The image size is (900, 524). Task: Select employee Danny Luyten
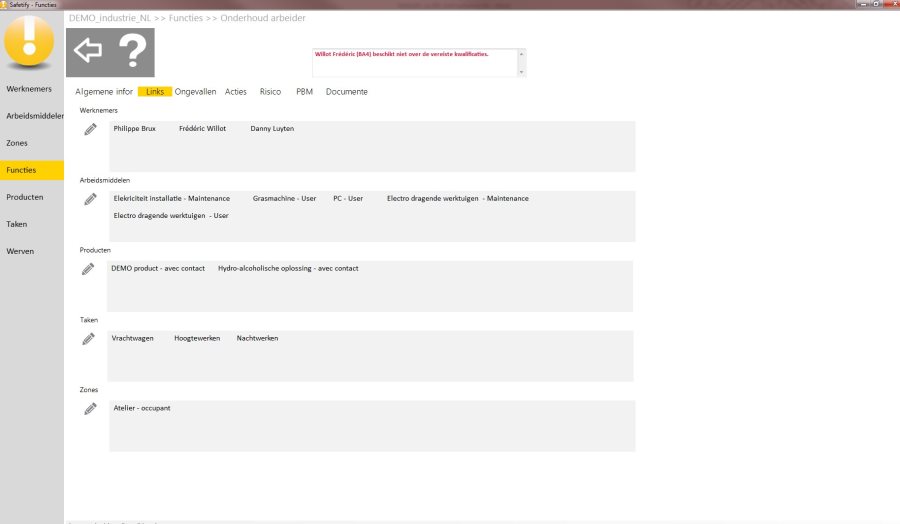click(x=272, y=129)
